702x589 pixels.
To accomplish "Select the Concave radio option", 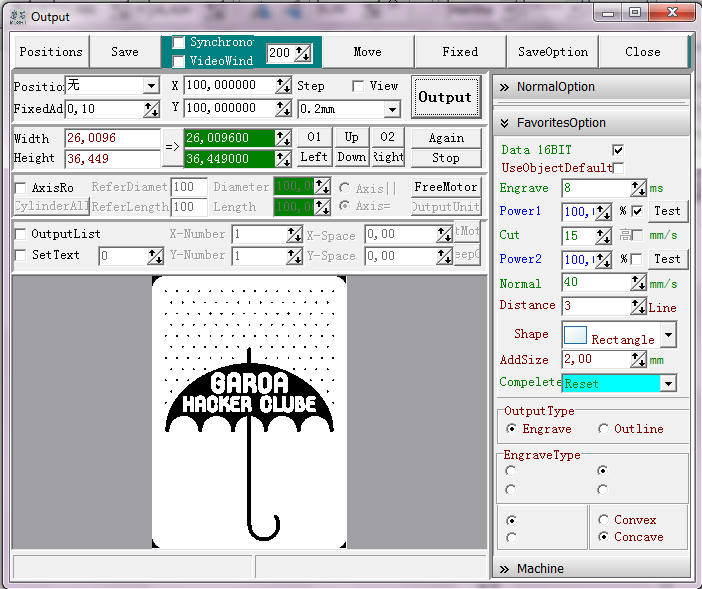I will click(604, 537).
